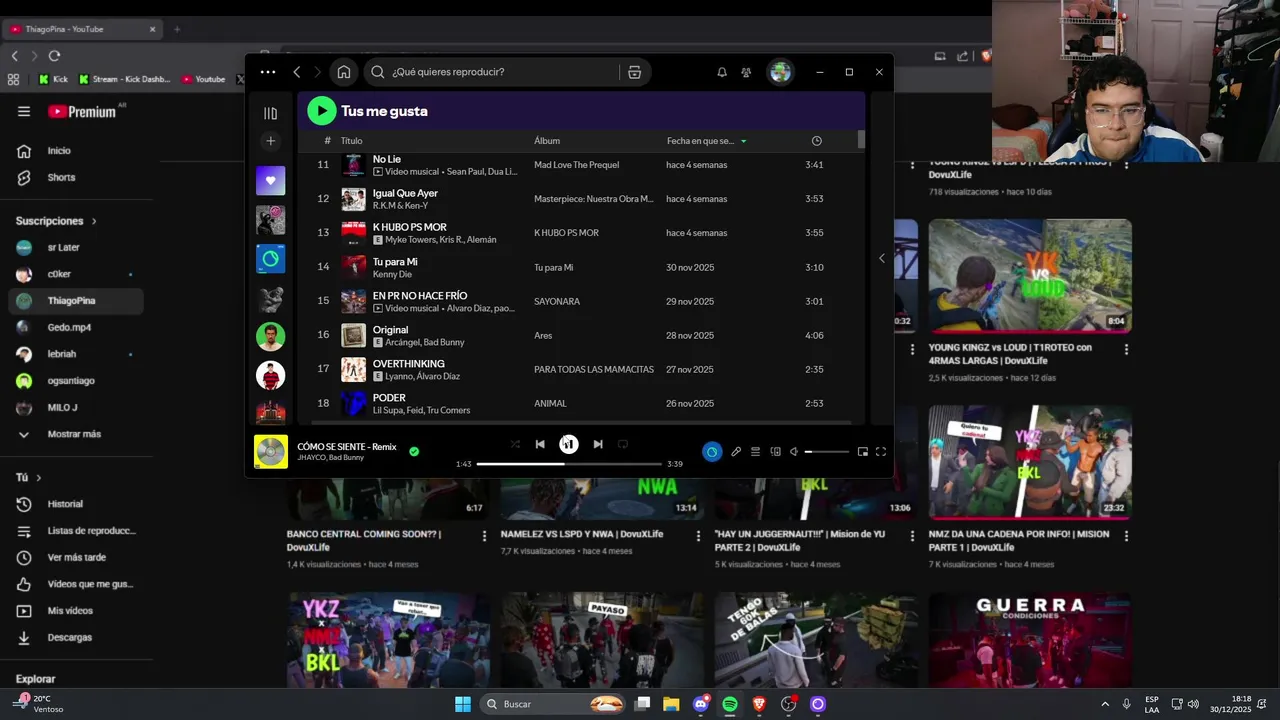Screen dimensions: 1280x720
Task: Click the current song album cover thumbnail
Action: pos(271,452)
